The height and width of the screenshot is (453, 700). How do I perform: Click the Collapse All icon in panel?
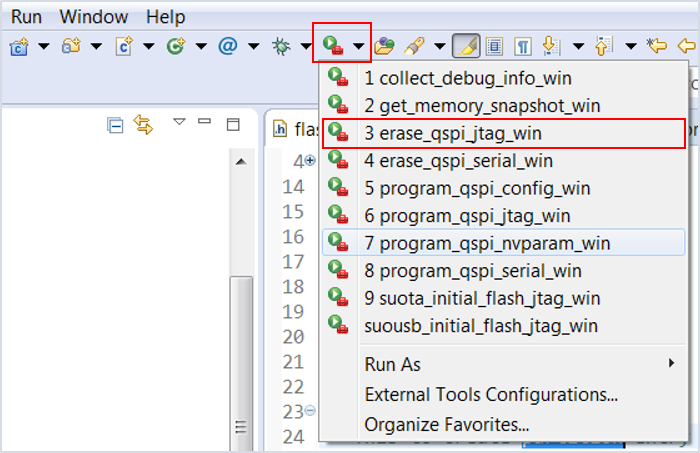point(115,125)
